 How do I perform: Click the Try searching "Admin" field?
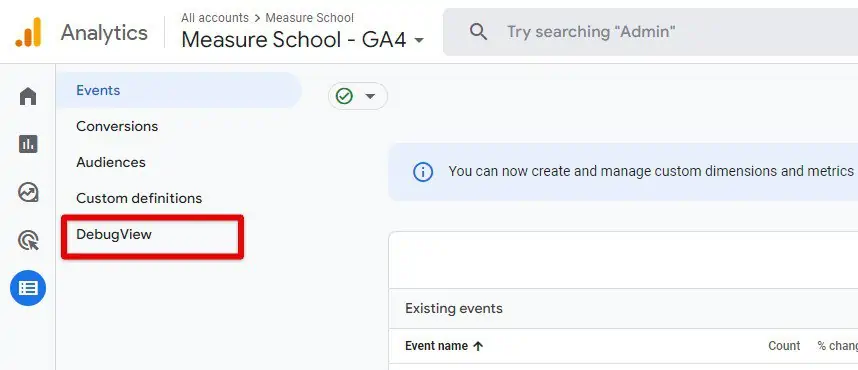(650, 32)
